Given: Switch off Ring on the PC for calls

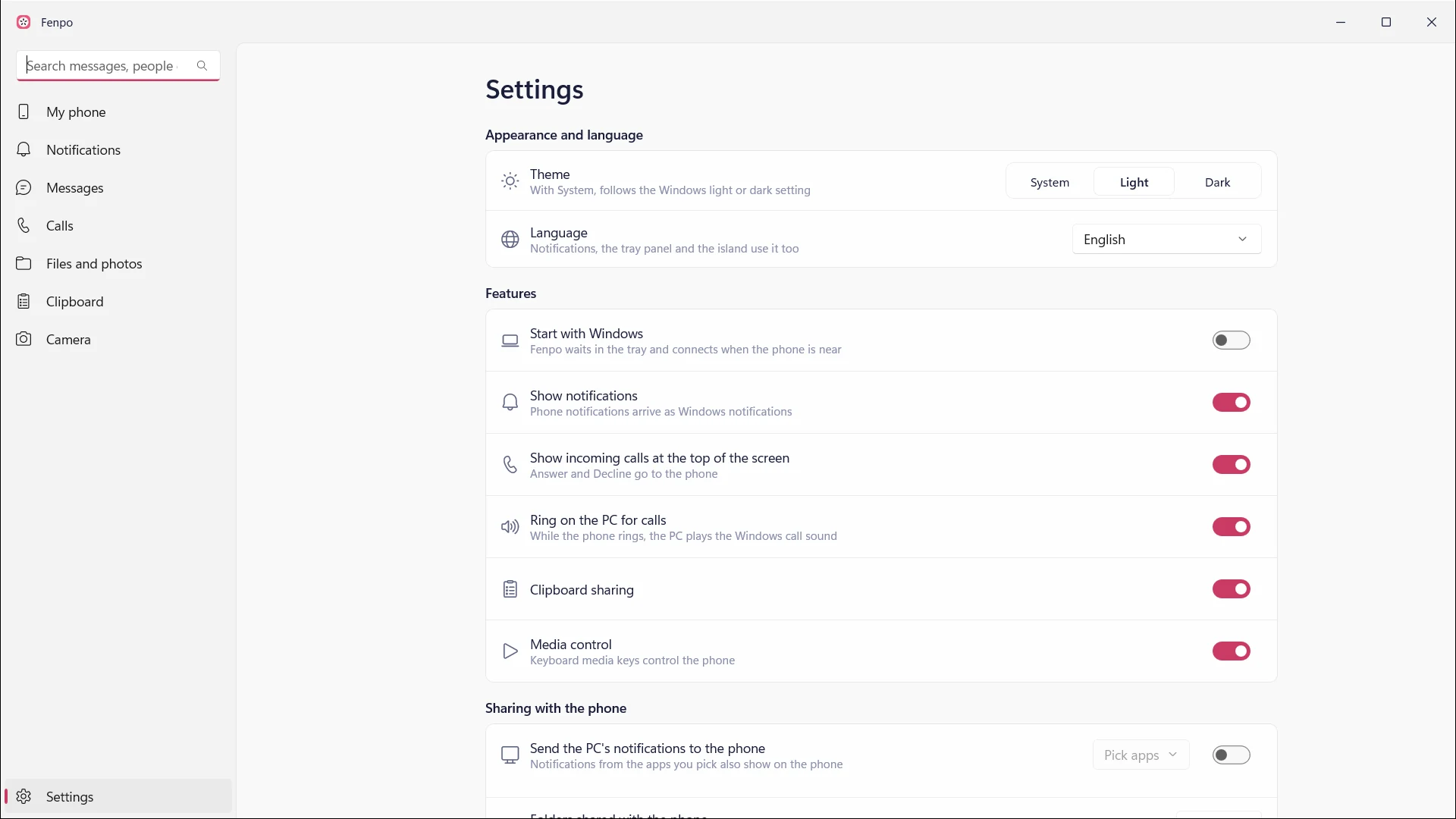Looking at the screenshot, I should click(x=1231, y=527).
